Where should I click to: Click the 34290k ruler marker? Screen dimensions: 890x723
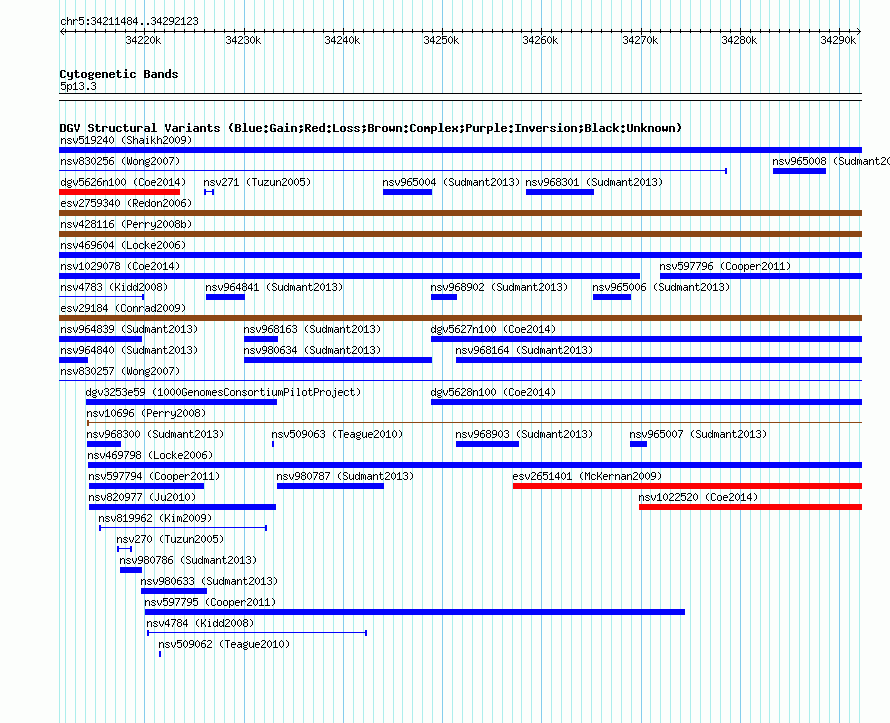838,40
